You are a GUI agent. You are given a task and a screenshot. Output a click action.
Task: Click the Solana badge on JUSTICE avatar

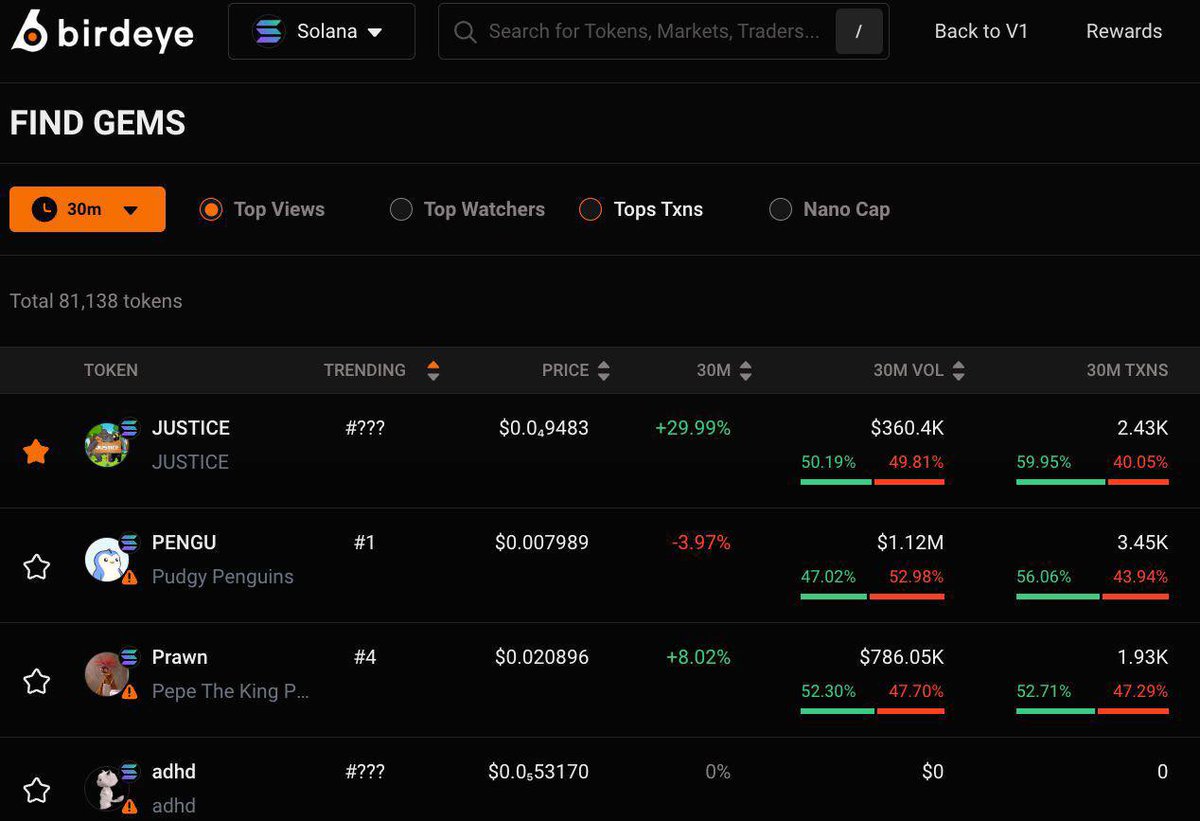(129, 427)
